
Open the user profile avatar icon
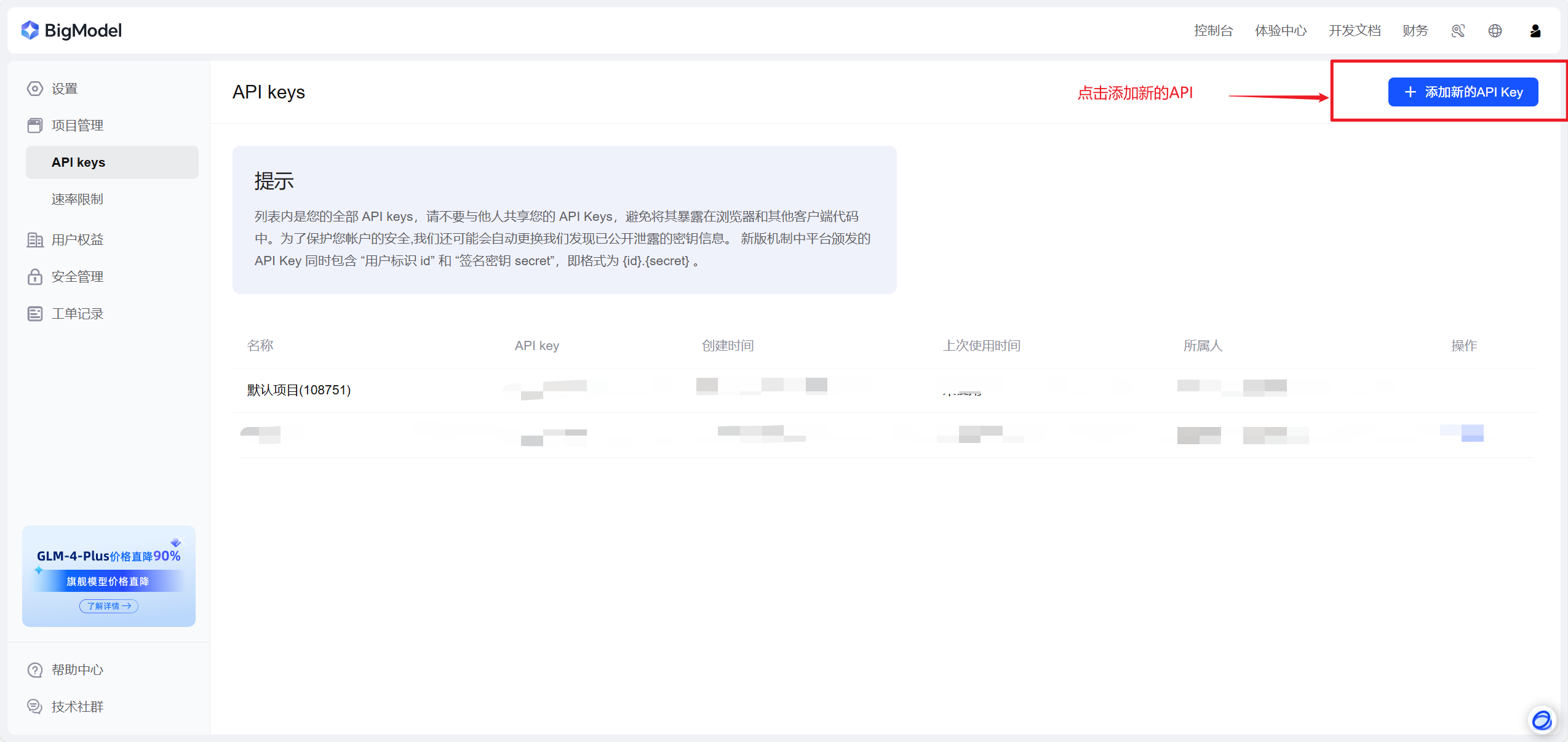pyautogui.click(x=1535, y=31)
